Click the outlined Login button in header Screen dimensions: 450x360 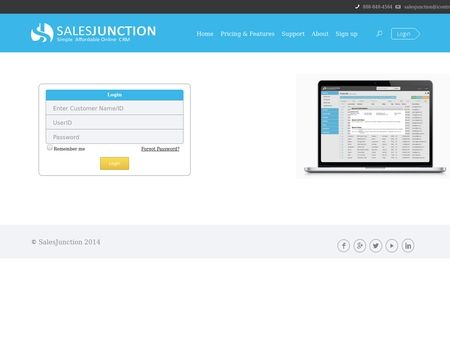(405, 34)
